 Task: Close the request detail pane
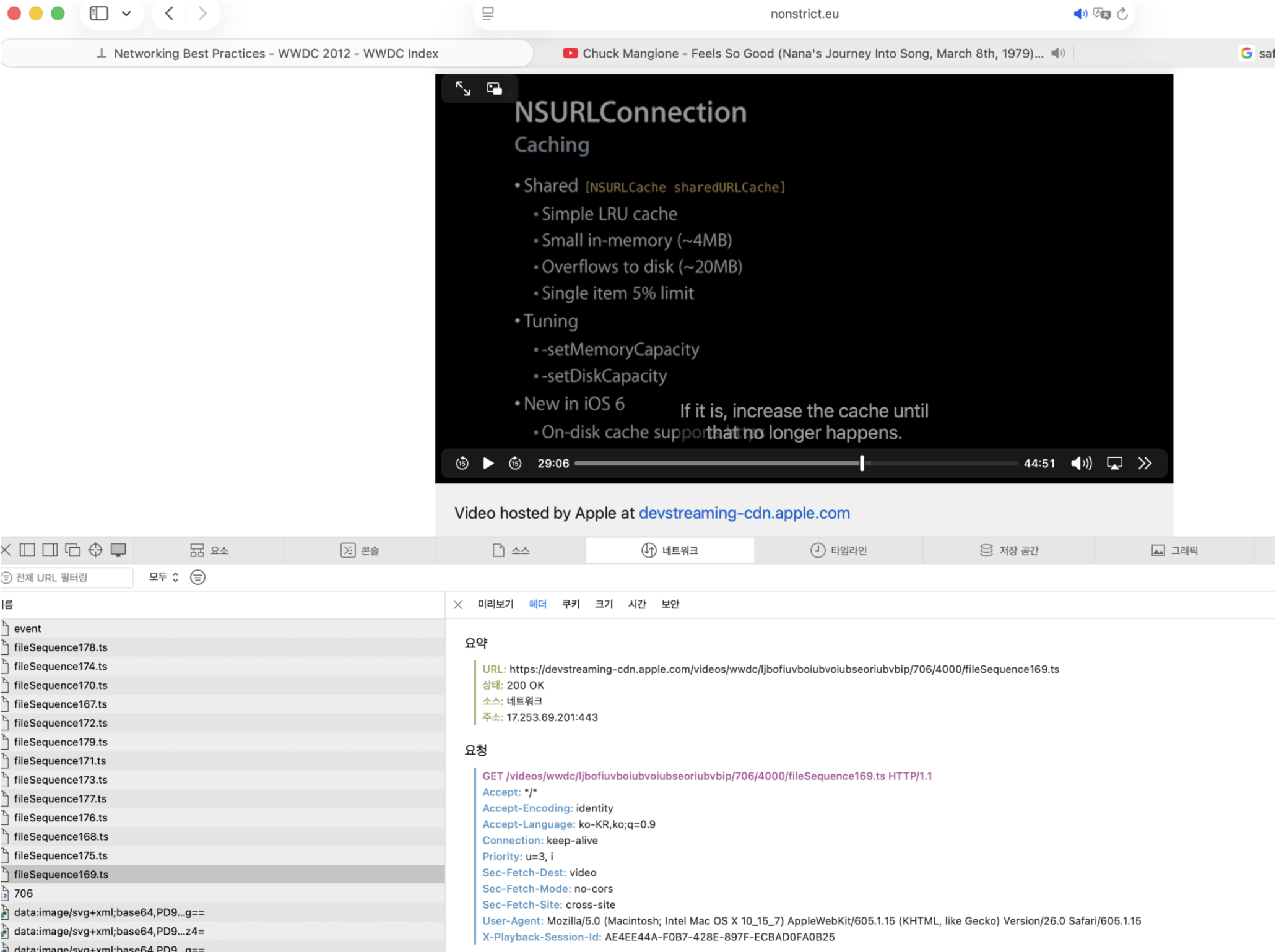point(457,604)
